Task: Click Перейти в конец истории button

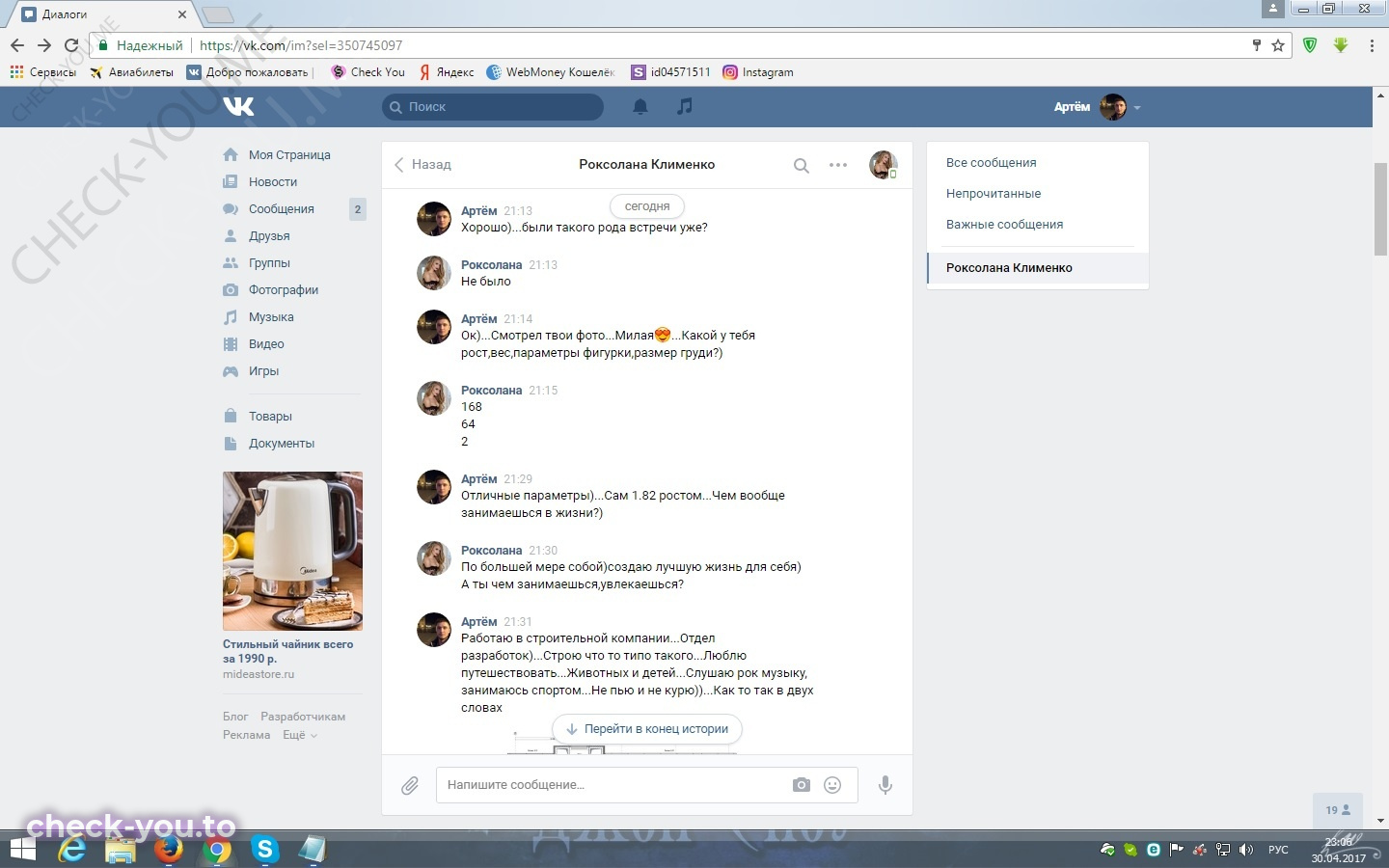Action: pos(647,729)
